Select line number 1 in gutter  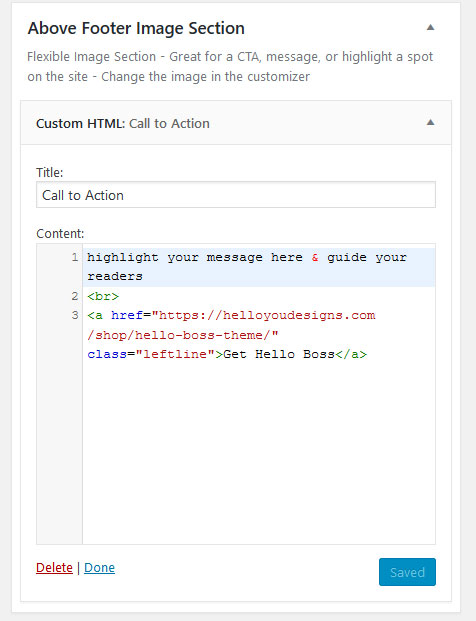coord(75,258)
